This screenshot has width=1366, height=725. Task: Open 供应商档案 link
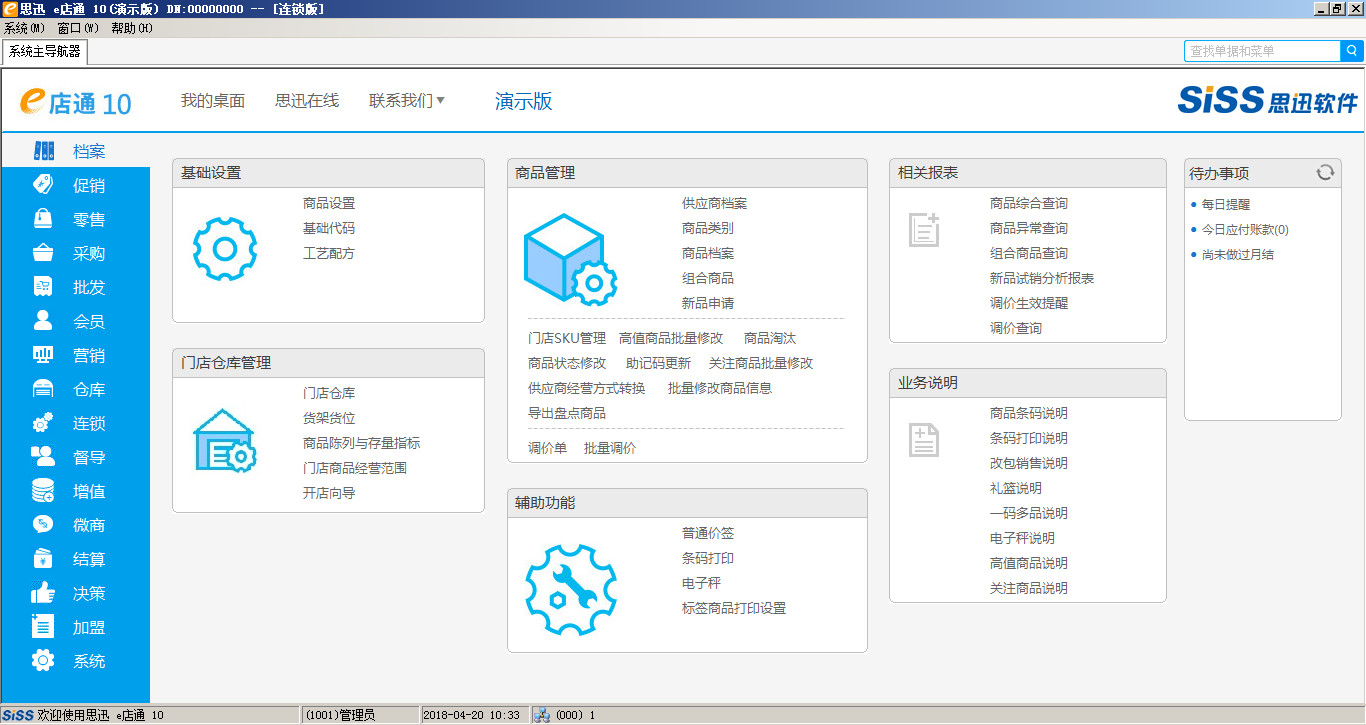(714, 203)
